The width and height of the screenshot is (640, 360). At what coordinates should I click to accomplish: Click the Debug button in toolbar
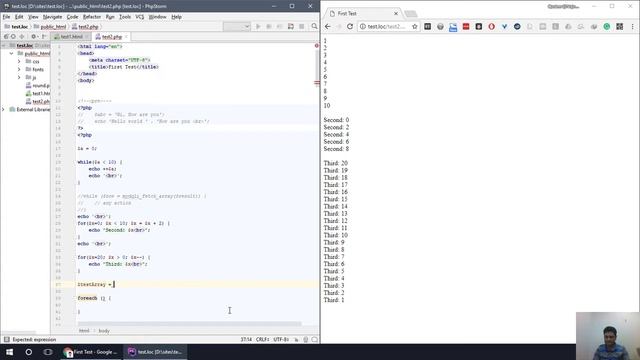click(x=269, y=27)
